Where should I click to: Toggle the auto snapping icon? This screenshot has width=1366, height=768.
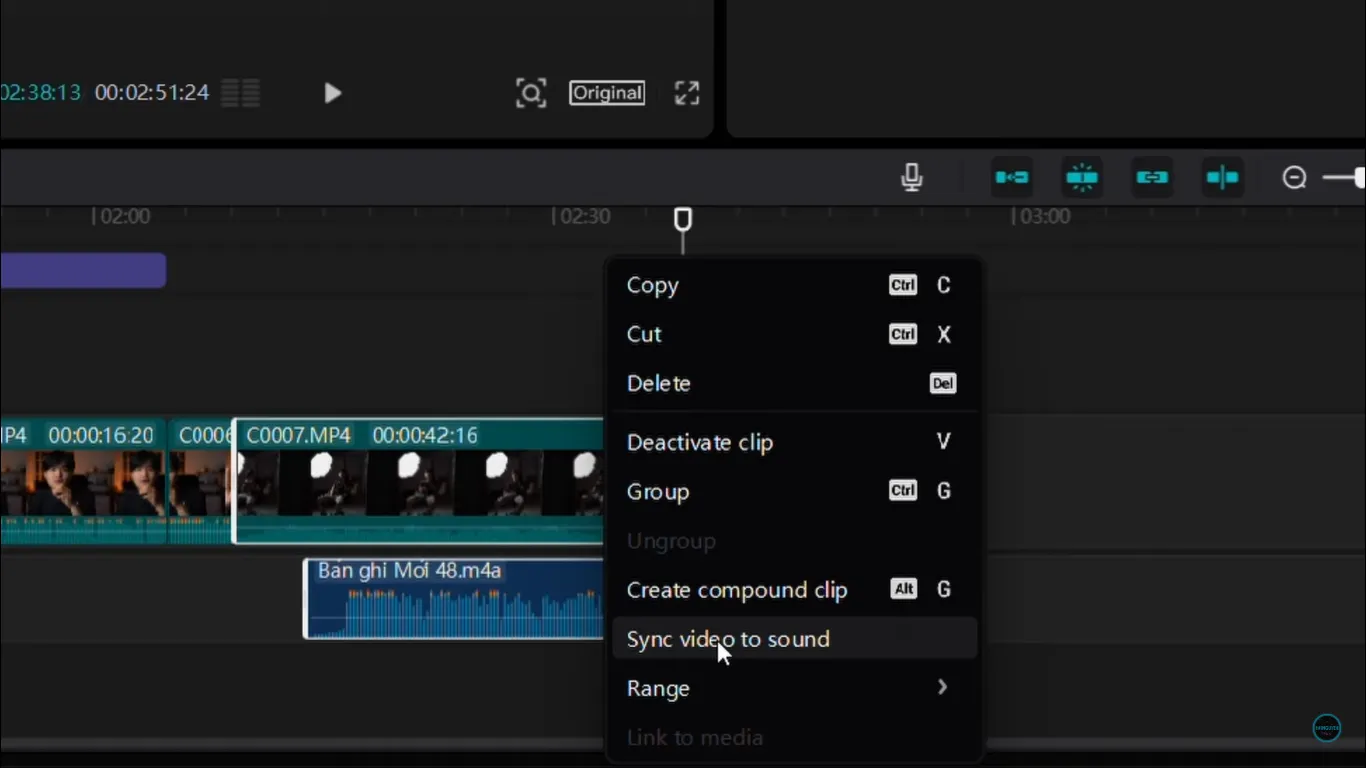(x=1082, y=178)
